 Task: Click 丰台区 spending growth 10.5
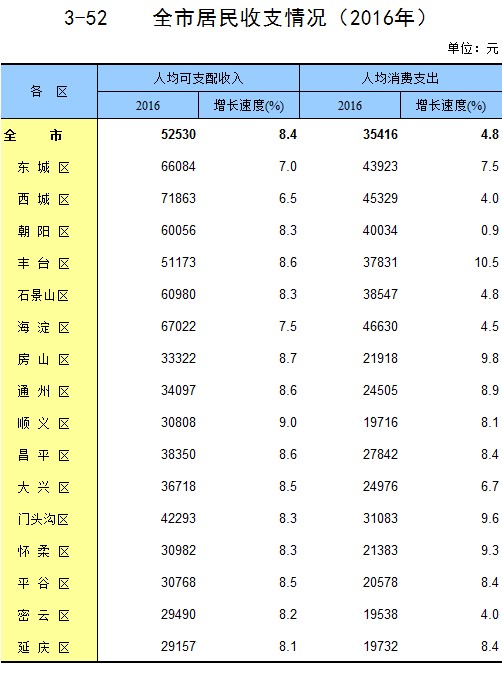coord(486,262)
